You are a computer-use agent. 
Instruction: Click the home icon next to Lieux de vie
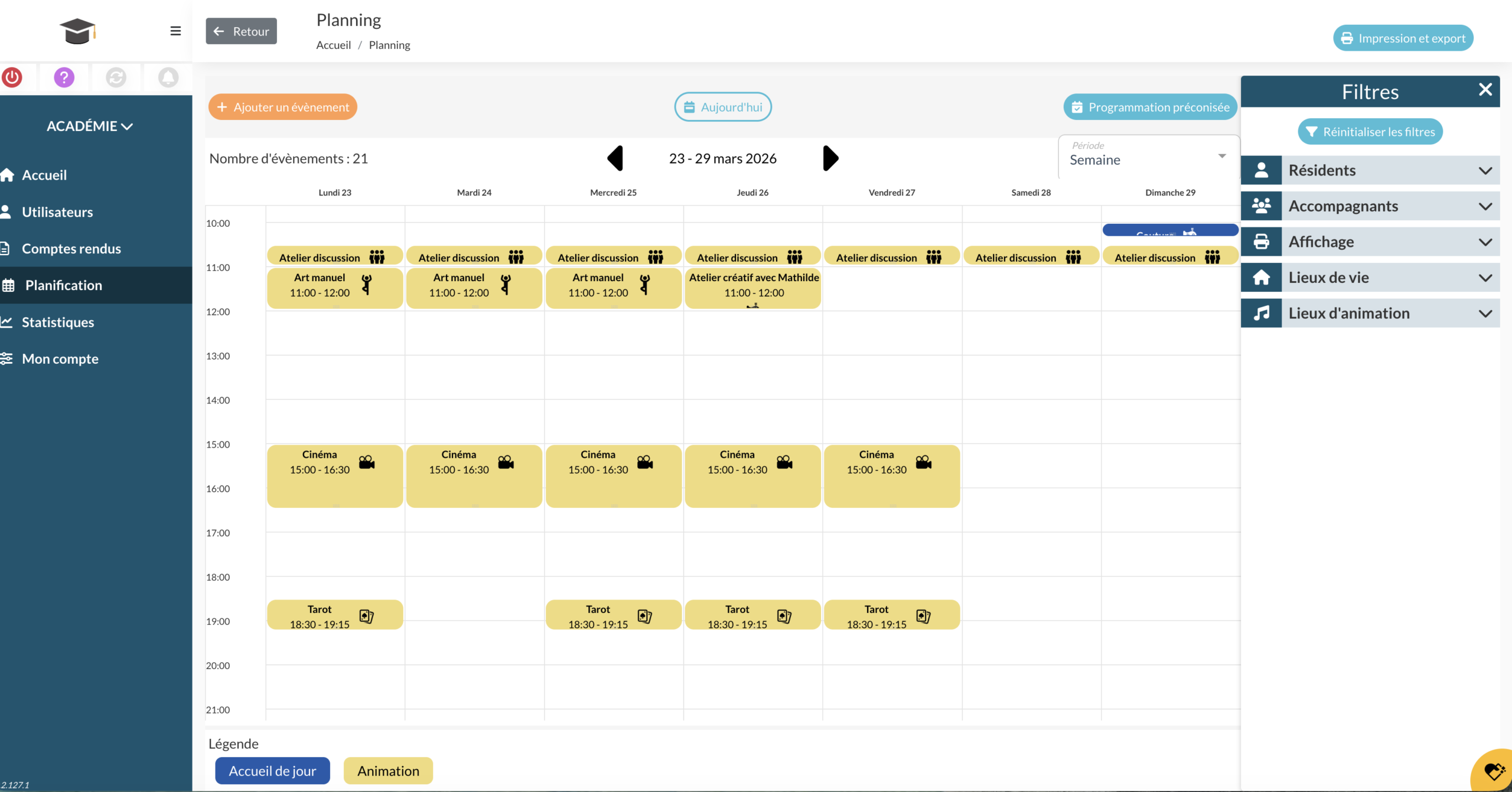tap(1262, 277)
